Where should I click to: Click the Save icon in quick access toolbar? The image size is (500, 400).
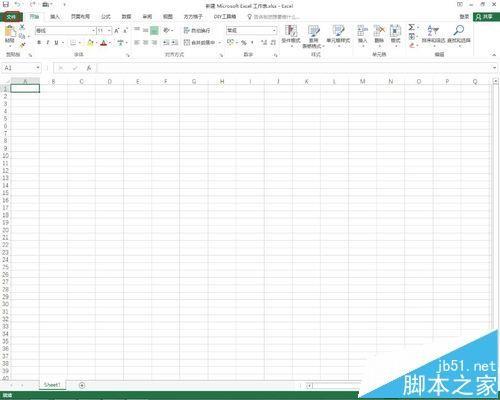pos(6,5)
